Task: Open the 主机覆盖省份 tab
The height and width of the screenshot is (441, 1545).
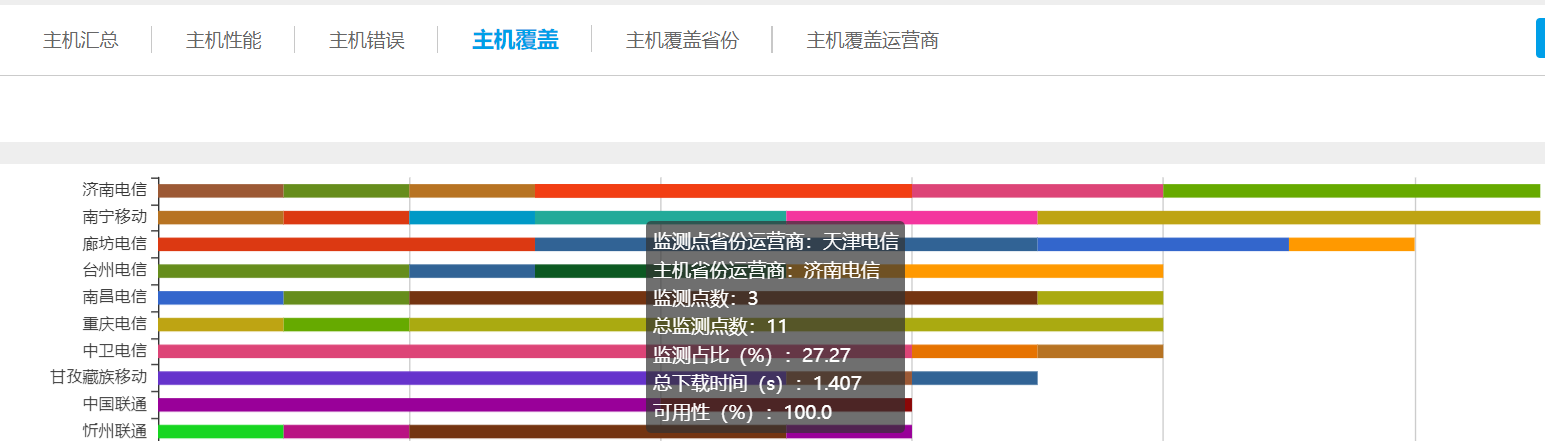Action: coord(682,41)
